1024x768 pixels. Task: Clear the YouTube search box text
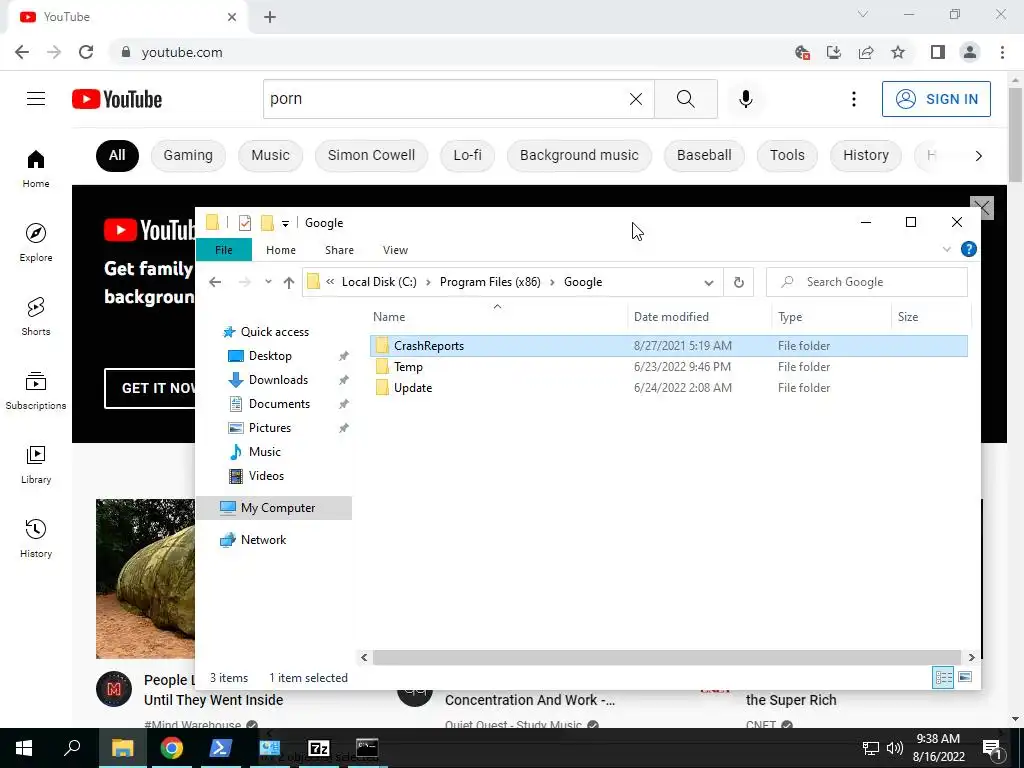pyautogui.click(x=635, y=99)
